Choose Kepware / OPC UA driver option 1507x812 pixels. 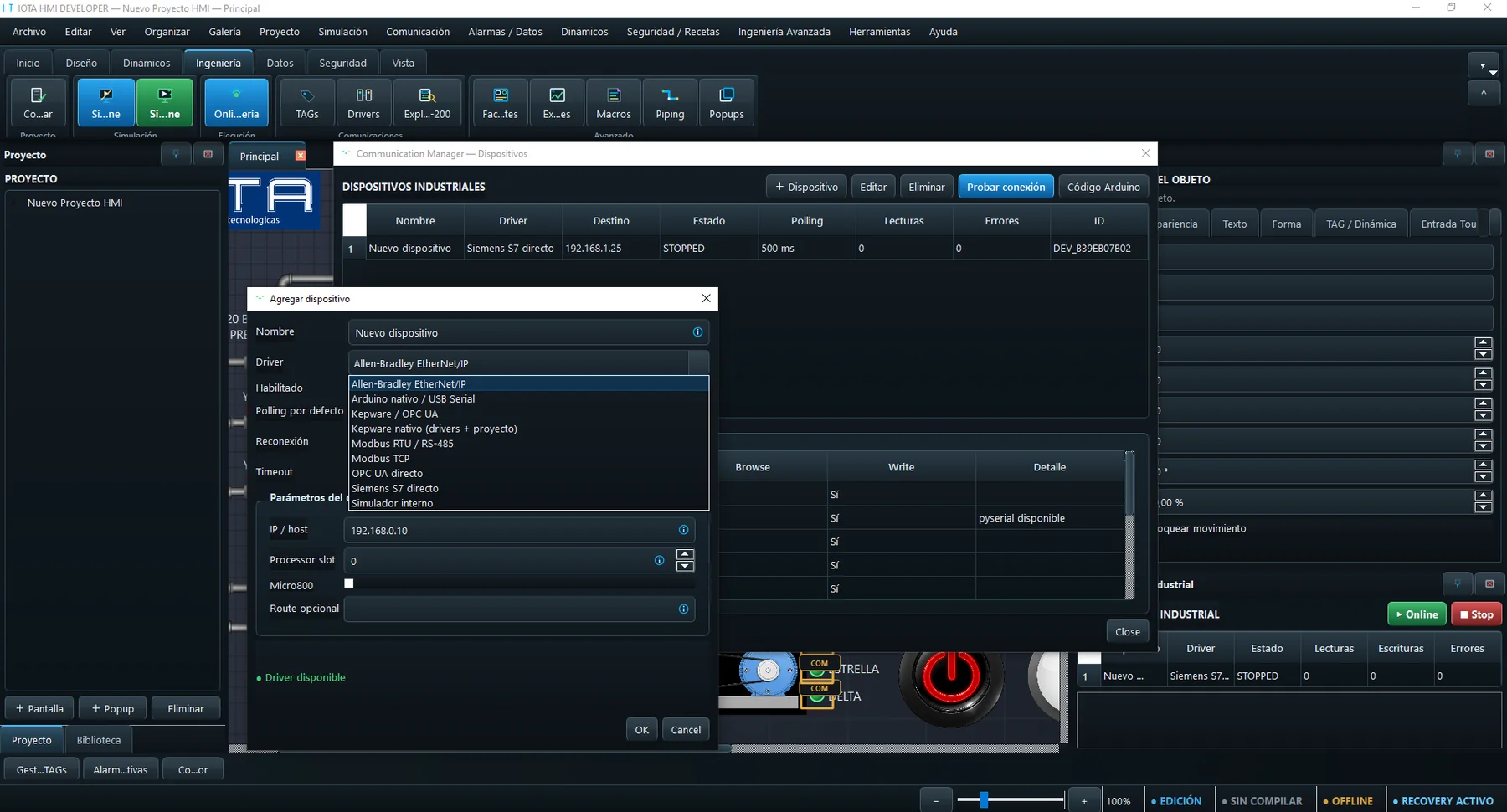pos(528,414)
